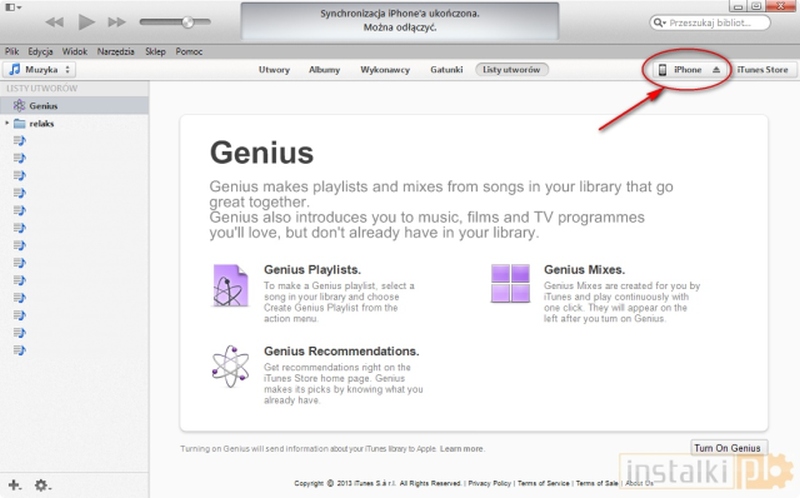Click the fast forward next track button
This screenshot has width=800, height=498.
pos(117,22)
